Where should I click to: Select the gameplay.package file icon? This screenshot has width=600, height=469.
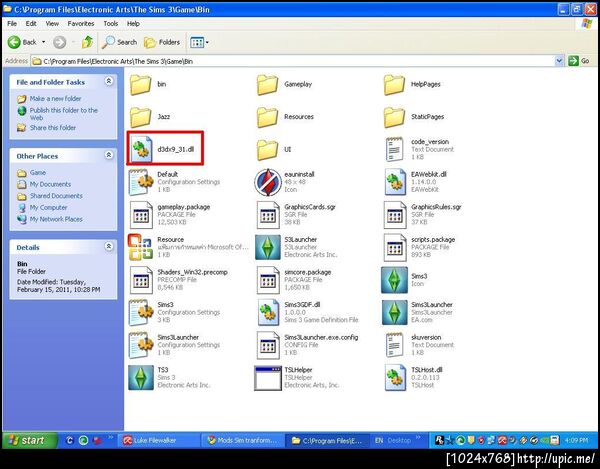(x=141, y=215)
